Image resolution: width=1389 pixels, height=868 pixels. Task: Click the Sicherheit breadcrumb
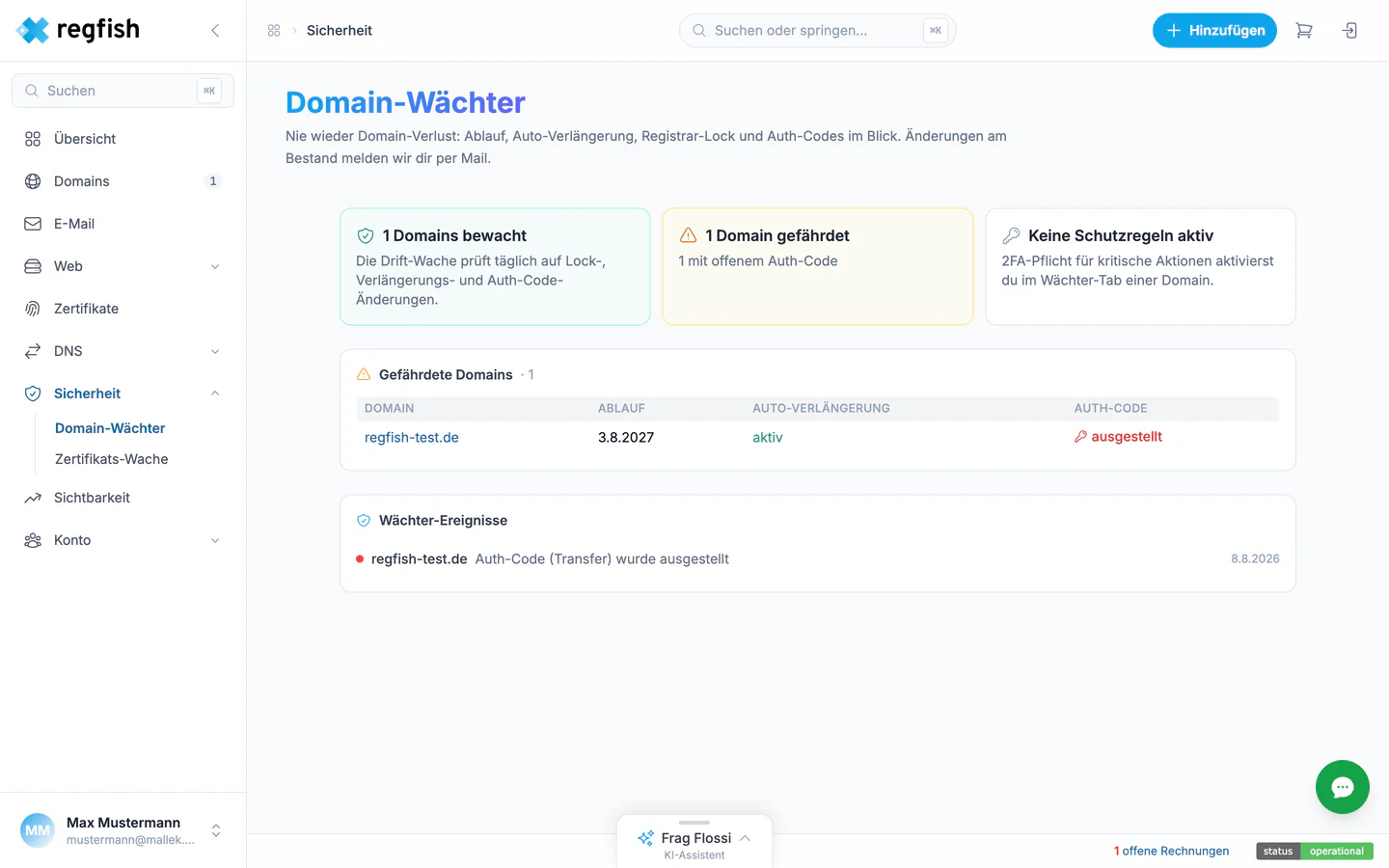tap(340, 31)
